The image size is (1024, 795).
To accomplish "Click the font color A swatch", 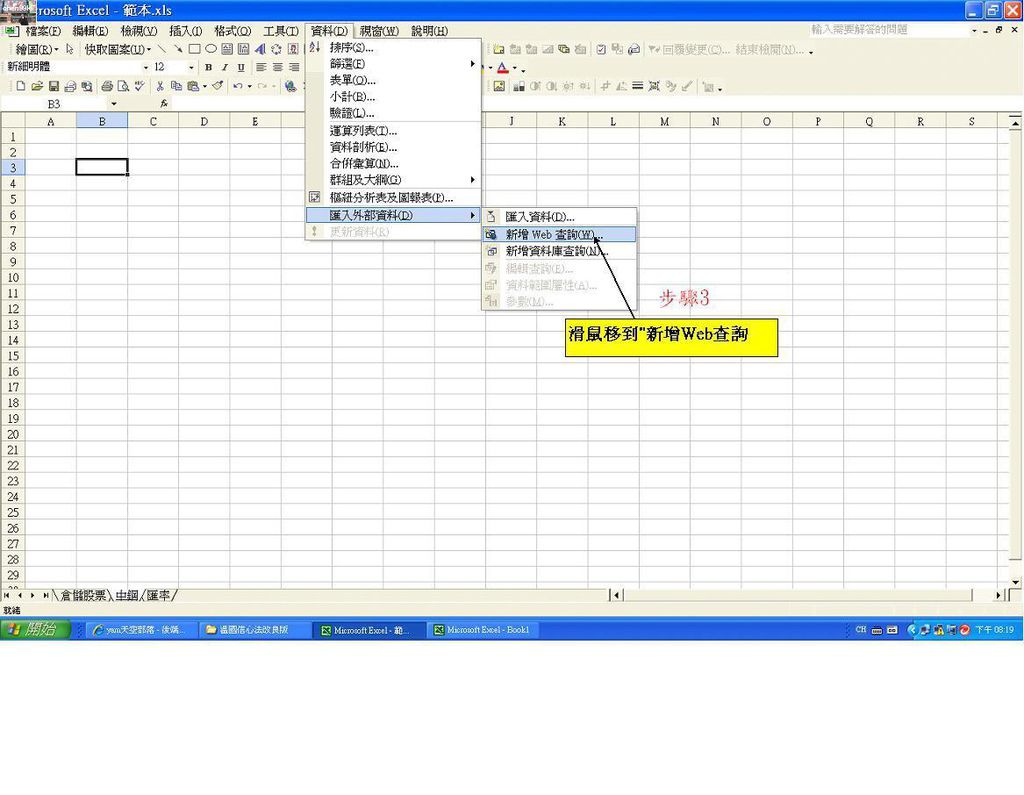I will click(502, 68).
